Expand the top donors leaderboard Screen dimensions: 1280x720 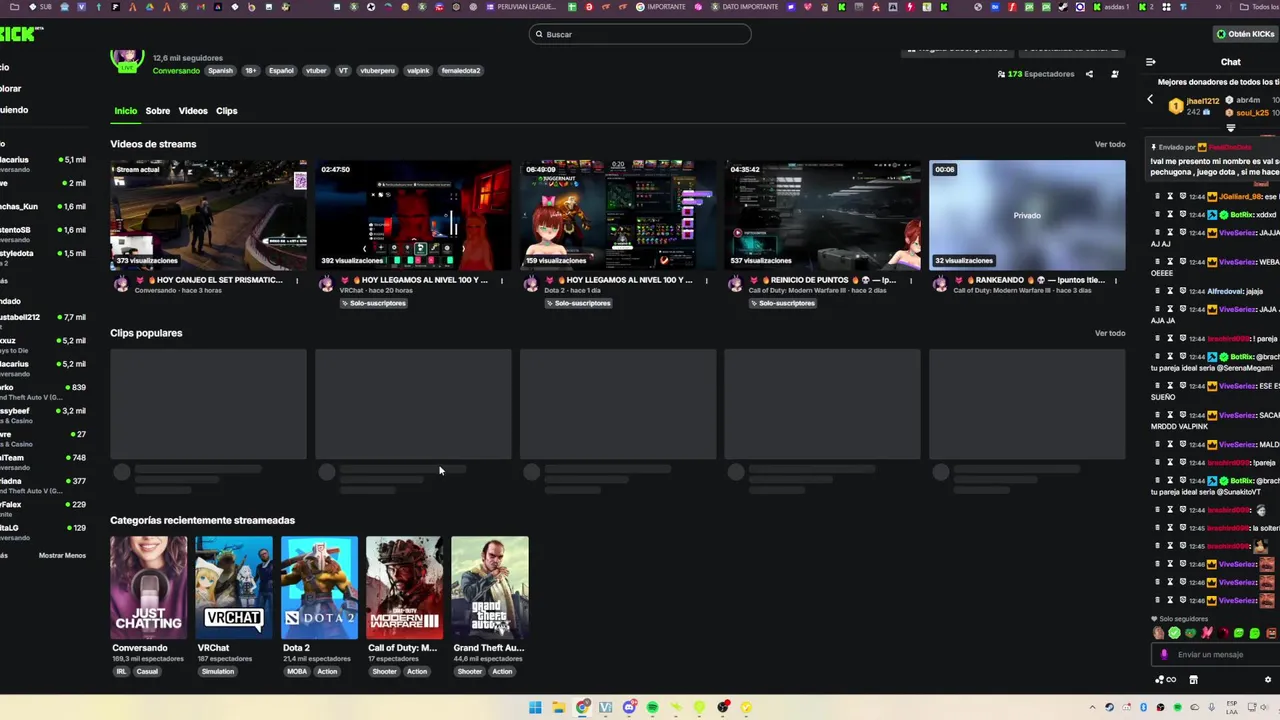pyautogui.click(x=1231, y=128)
